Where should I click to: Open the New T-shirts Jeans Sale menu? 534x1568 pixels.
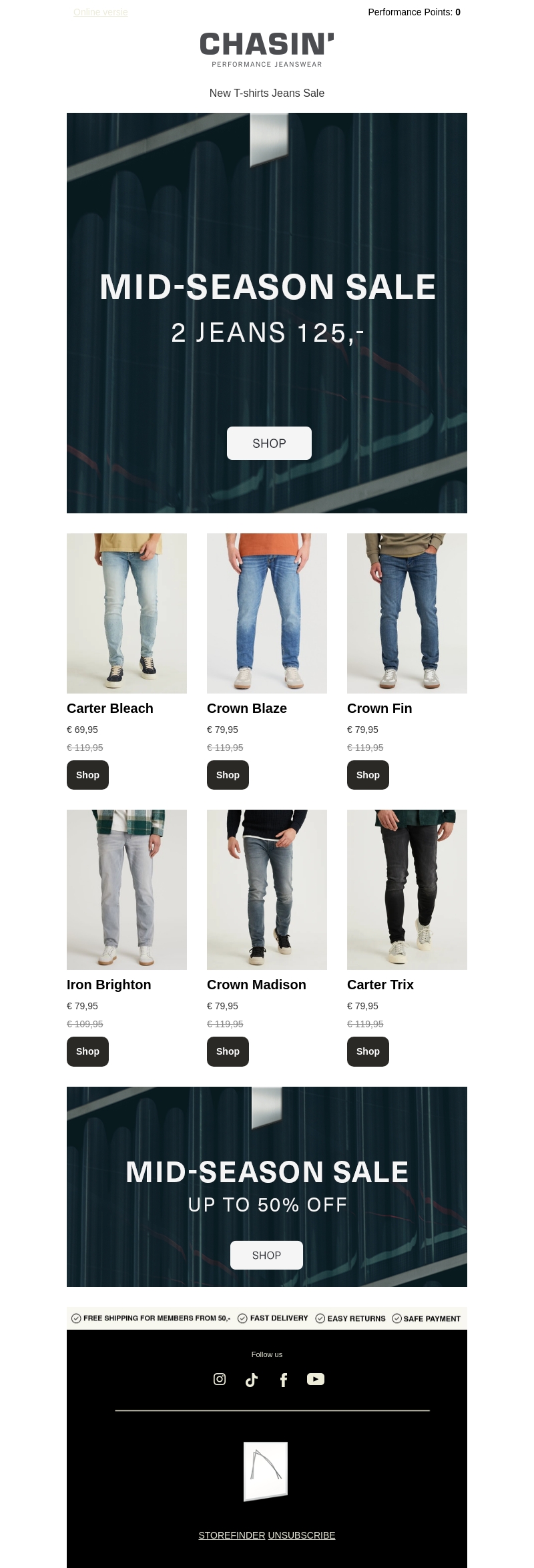pos(267,93)
